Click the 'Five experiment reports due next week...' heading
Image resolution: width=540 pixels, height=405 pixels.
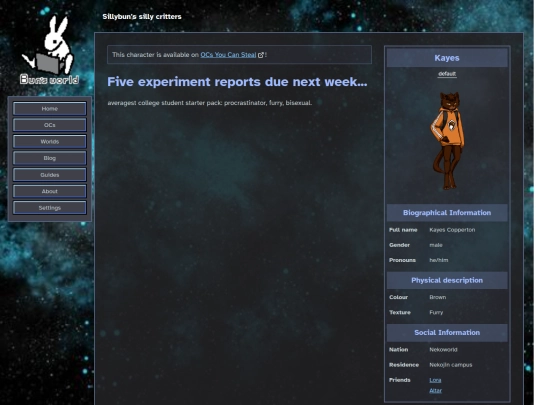(237, 82)
